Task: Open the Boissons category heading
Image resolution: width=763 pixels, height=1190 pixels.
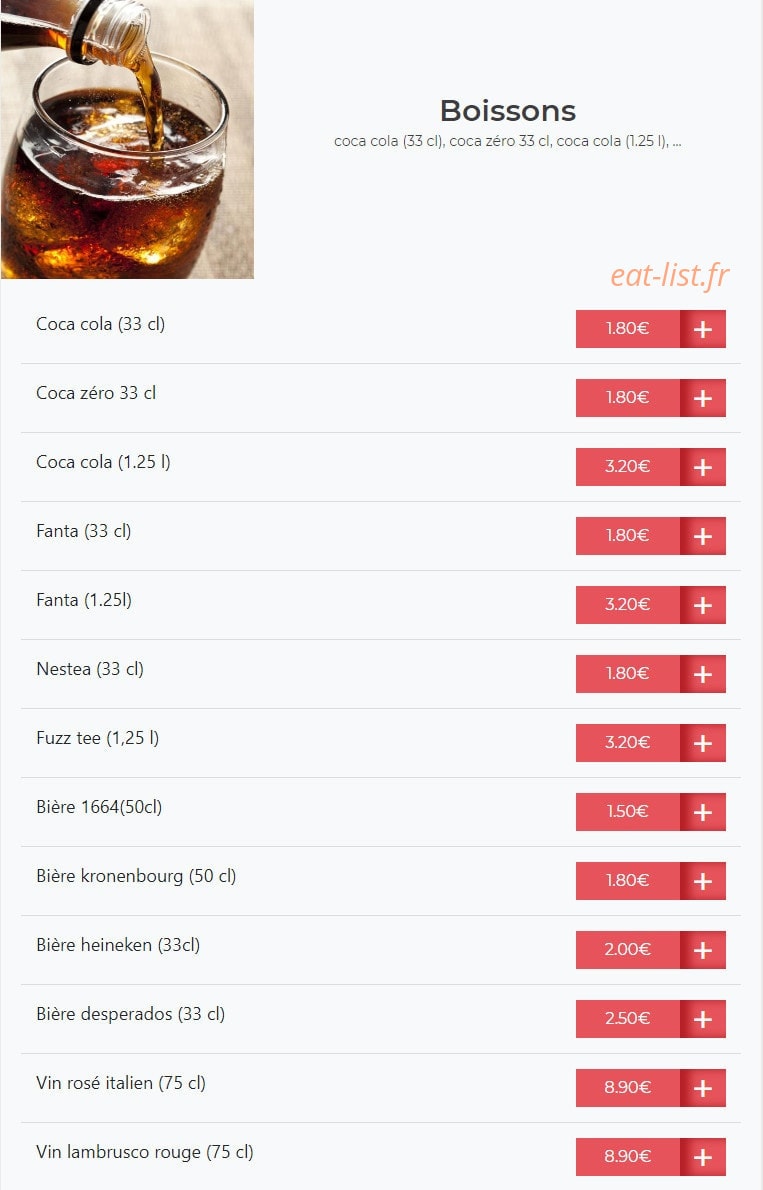Action: (508, 111)
